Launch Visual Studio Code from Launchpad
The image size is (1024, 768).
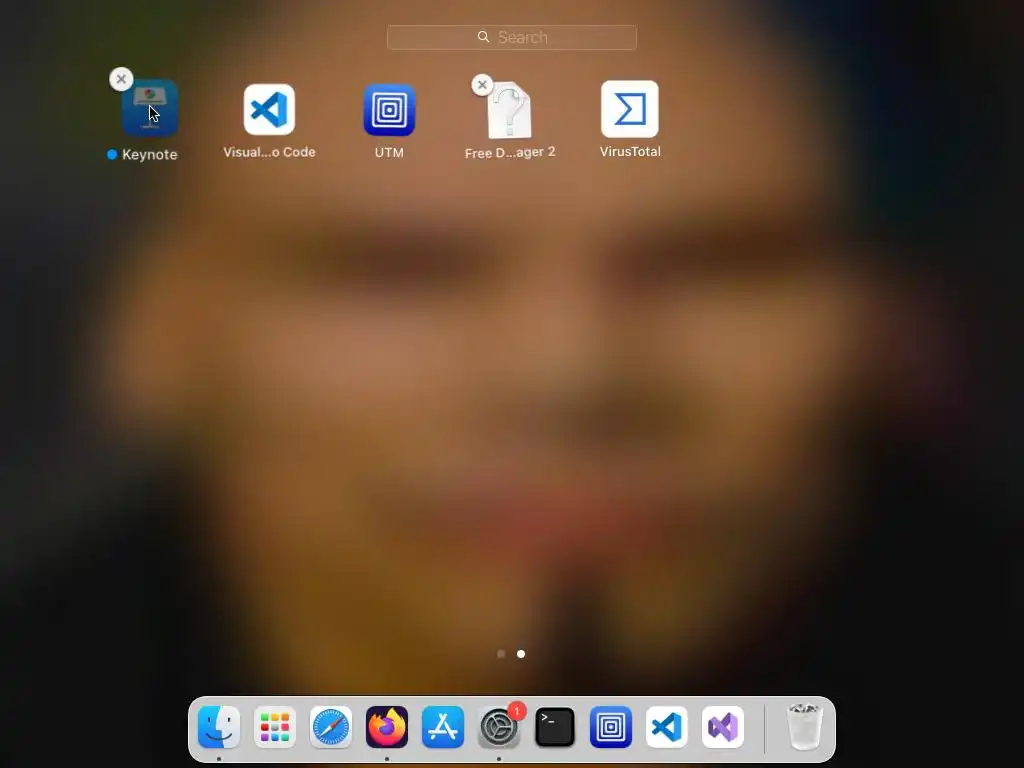(x=269, y=109)
